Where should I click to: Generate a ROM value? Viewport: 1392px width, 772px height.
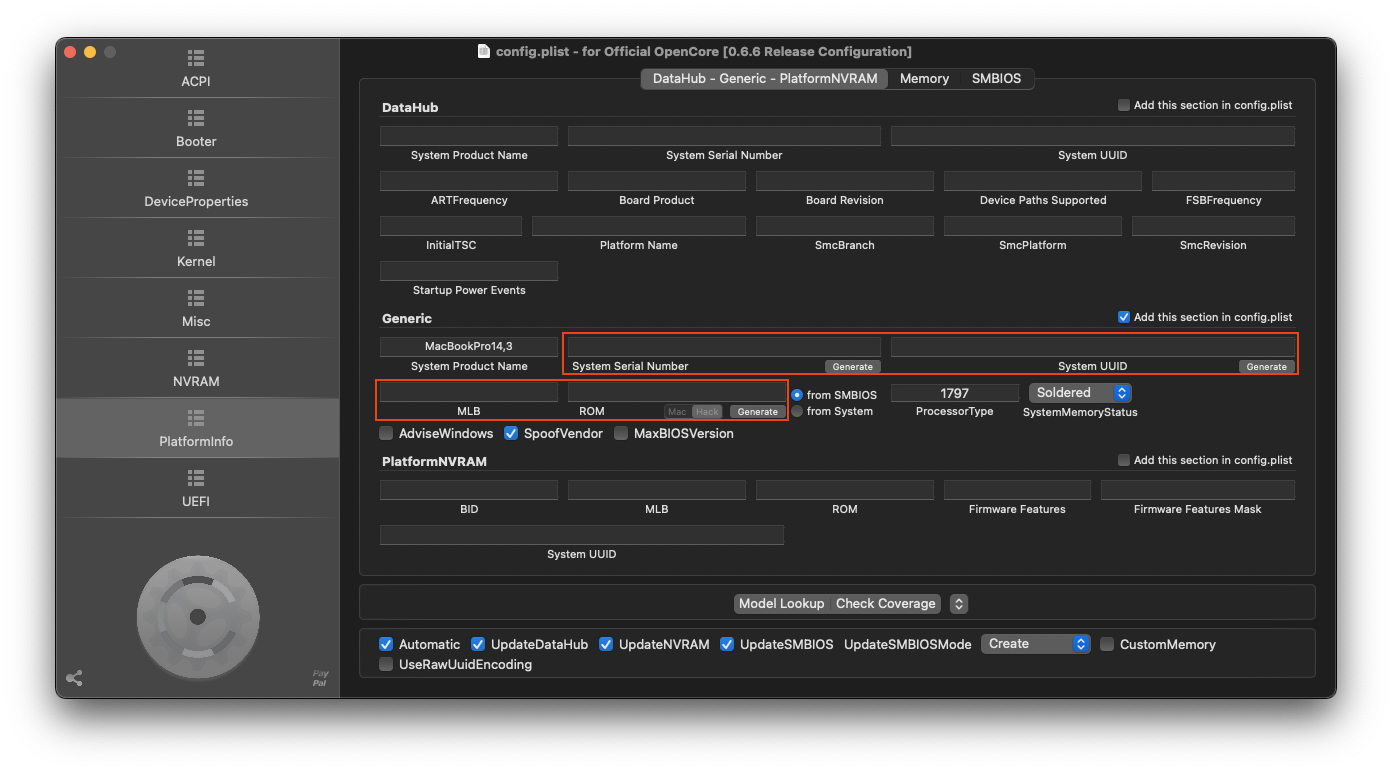pos(757,412)
